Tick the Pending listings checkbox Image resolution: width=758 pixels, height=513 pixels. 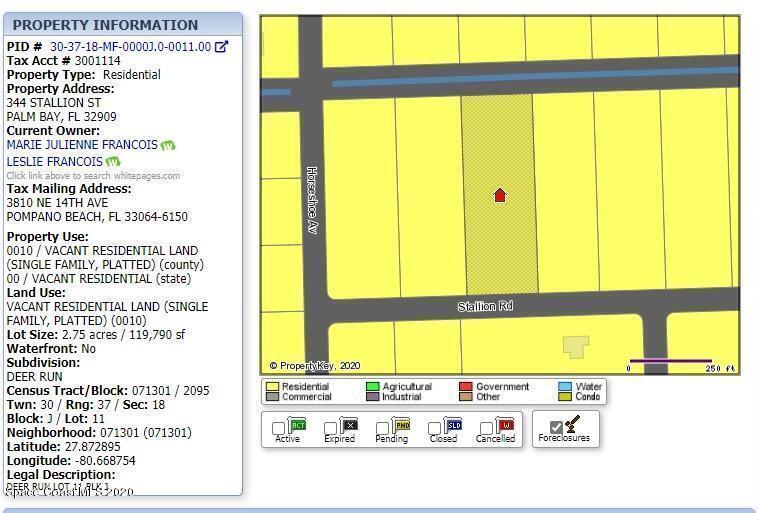pos(383,428)
